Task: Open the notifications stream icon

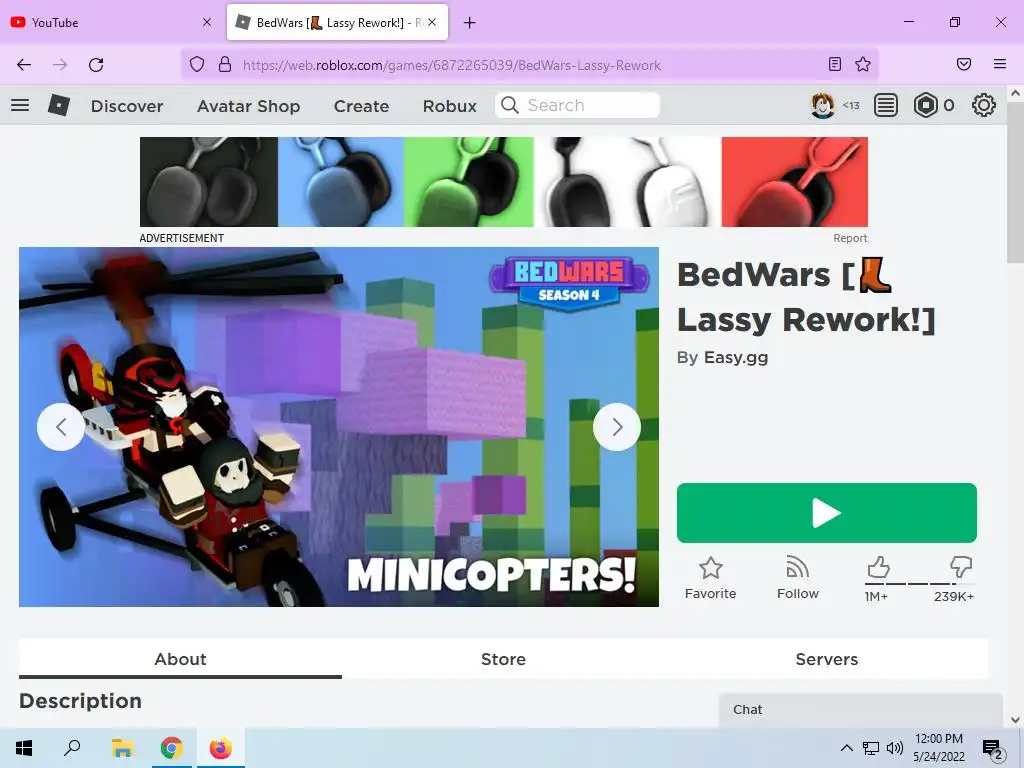Action: point(886,105)
